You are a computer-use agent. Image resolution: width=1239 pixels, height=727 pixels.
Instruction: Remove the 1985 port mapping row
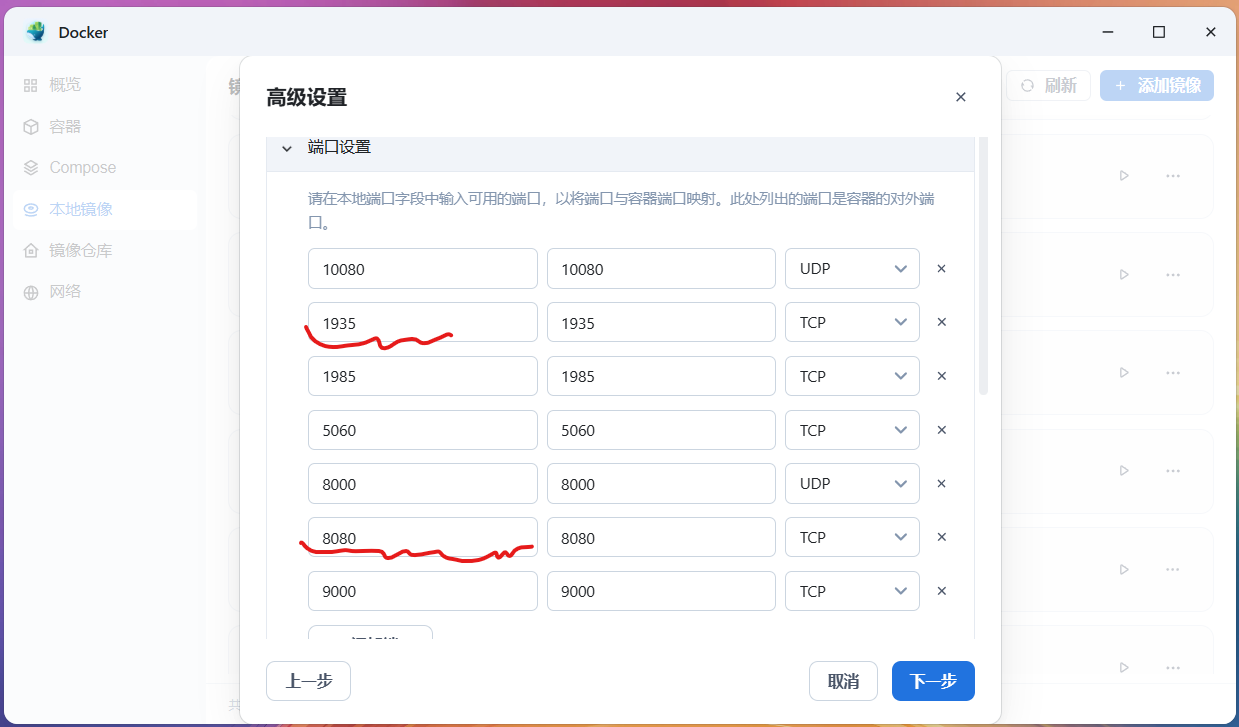point(941,376)
